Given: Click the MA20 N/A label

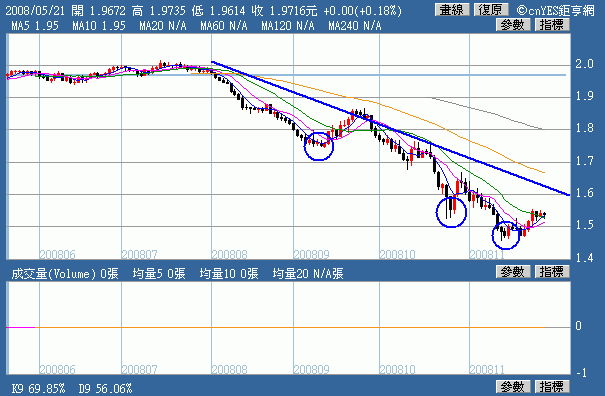Looking at the screenshot, I should pos(163,26).
